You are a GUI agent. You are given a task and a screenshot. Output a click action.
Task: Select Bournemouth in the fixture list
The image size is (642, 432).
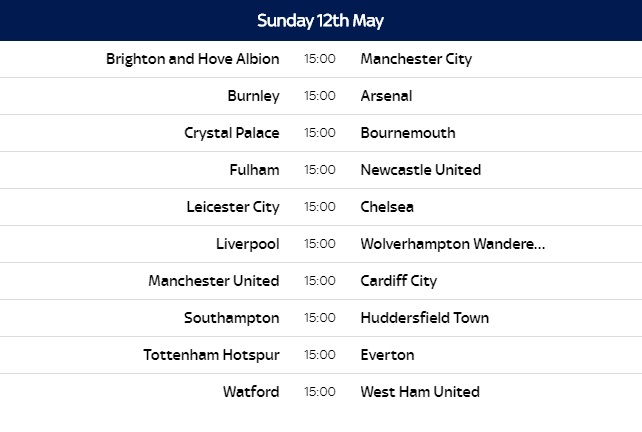408,133
